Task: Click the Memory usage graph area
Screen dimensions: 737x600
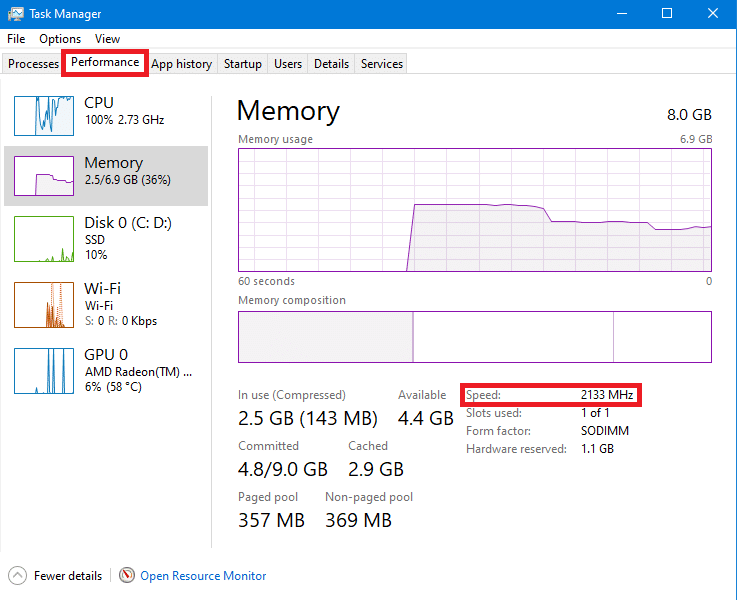Action: [475, 210]
